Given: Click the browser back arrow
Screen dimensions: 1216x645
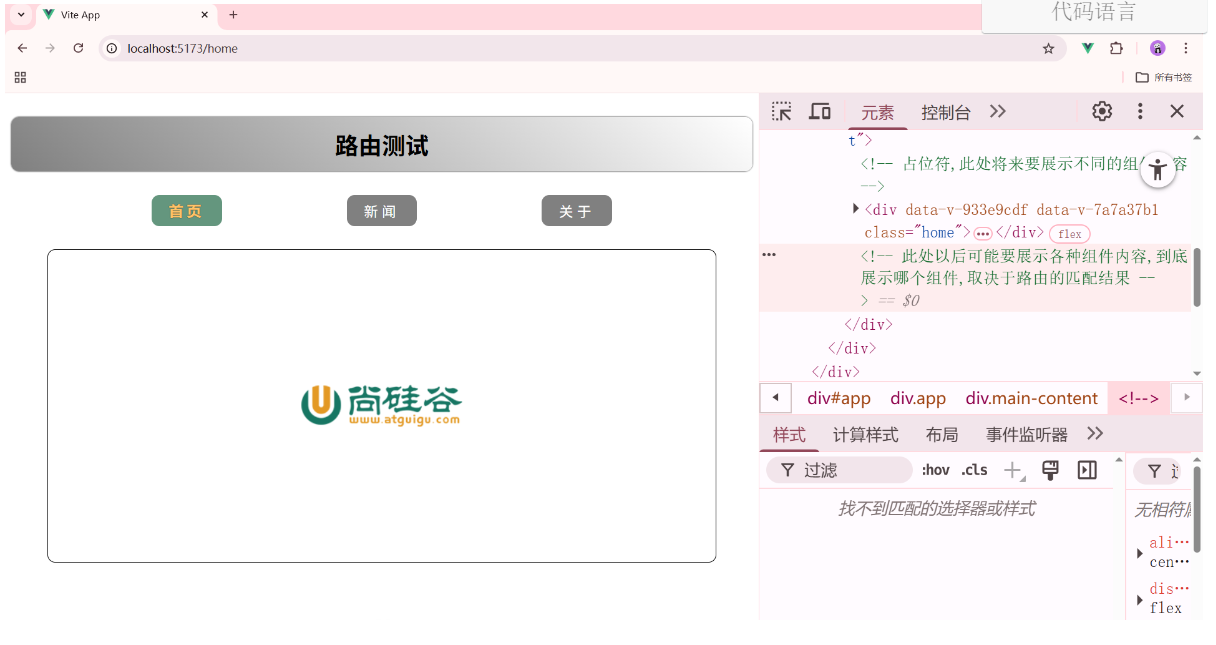Looking at the screenshot, I should (x=22, y=48).
